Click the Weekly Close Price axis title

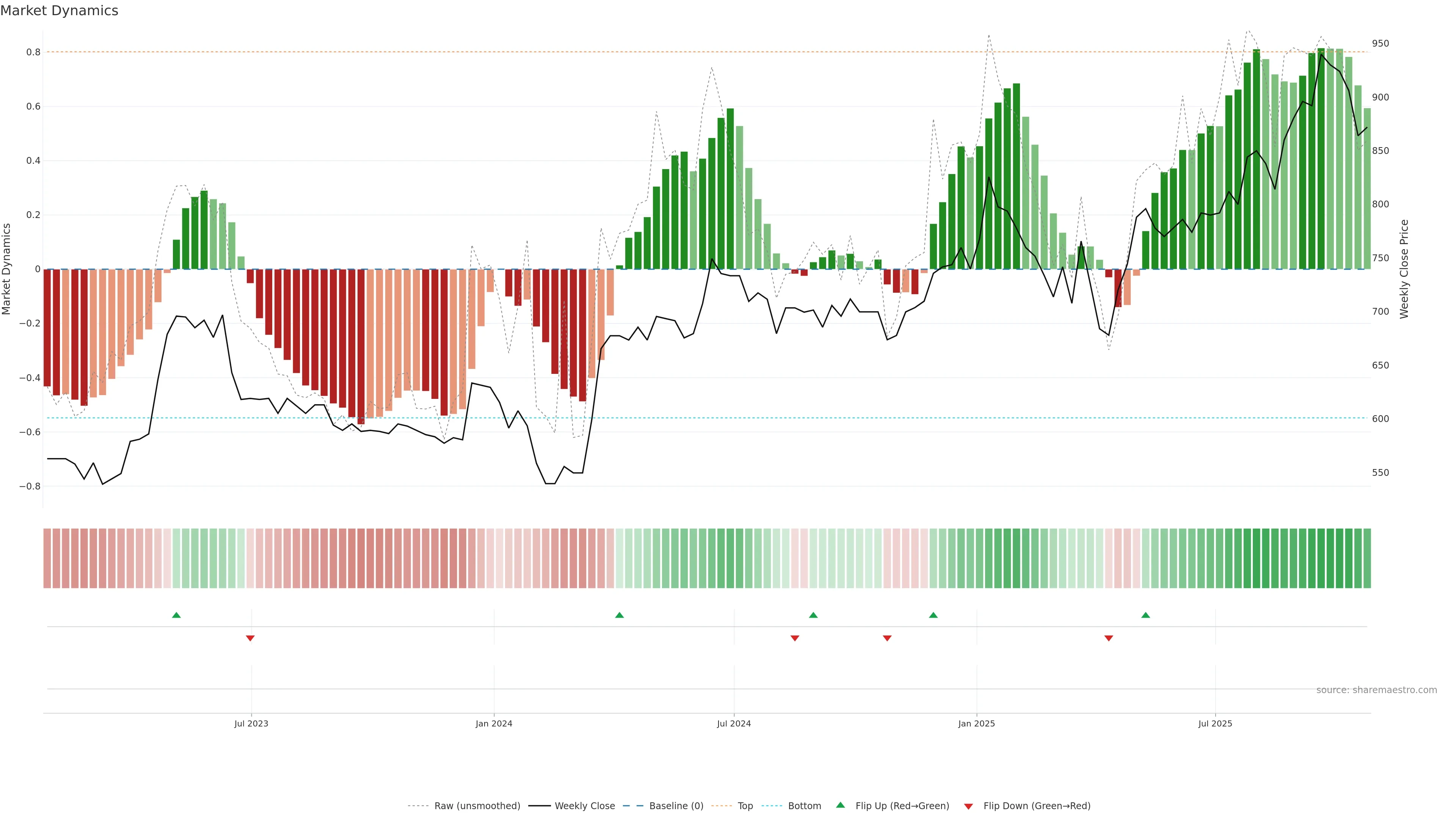tap(1404, 269)
